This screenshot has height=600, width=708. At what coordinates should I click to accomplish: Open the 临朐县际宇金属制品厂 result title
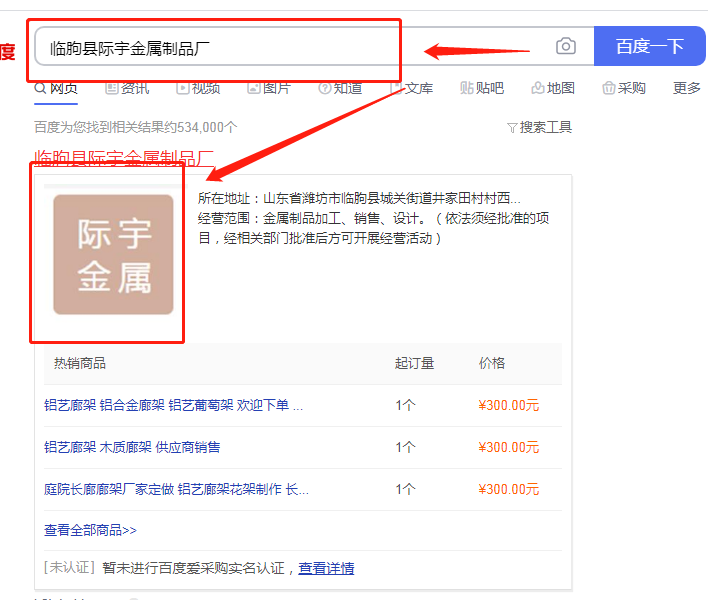click(x=124, y=158)
